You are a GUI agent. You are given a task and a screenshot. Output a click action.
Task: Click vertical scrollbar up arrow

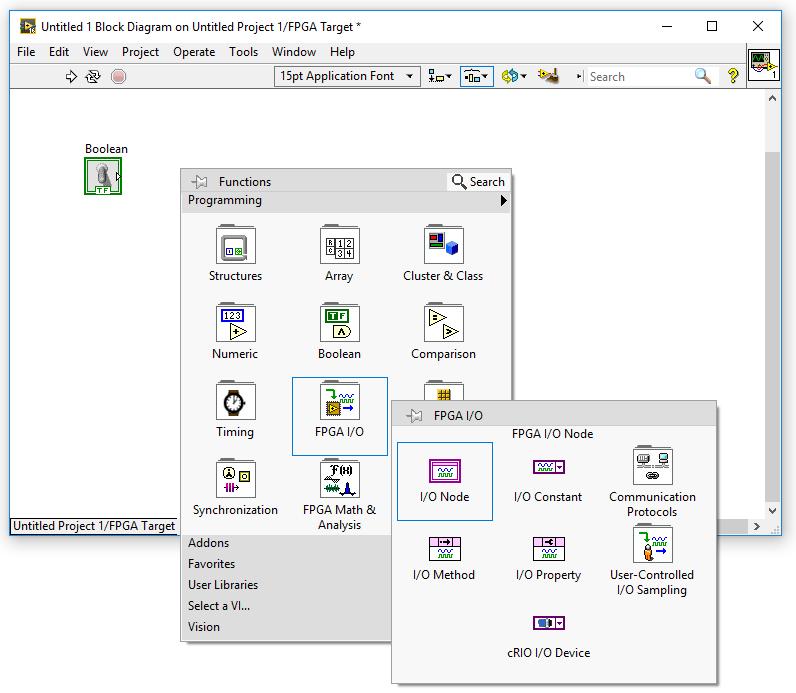pyautogui.click(x=773, y=98)
